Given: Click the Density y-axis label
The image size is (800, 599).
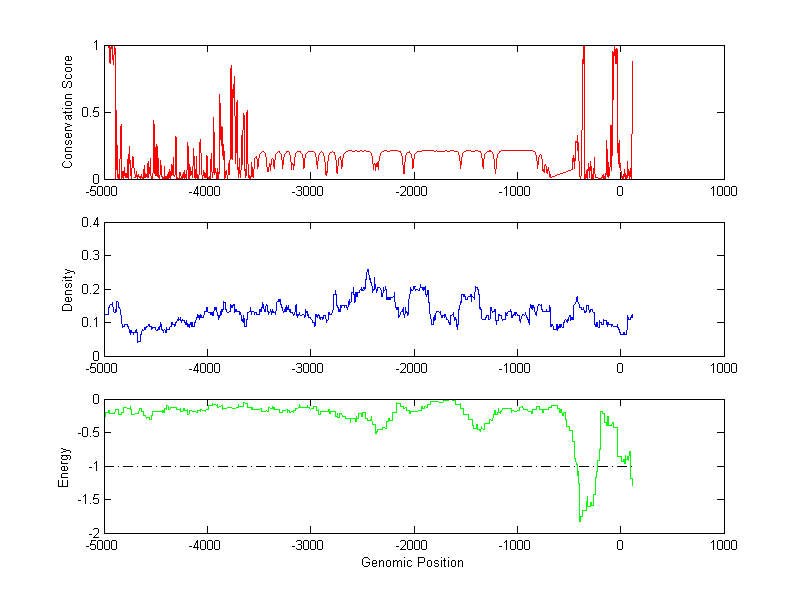Looking at the screenshot, I should (x=68, y=289).
